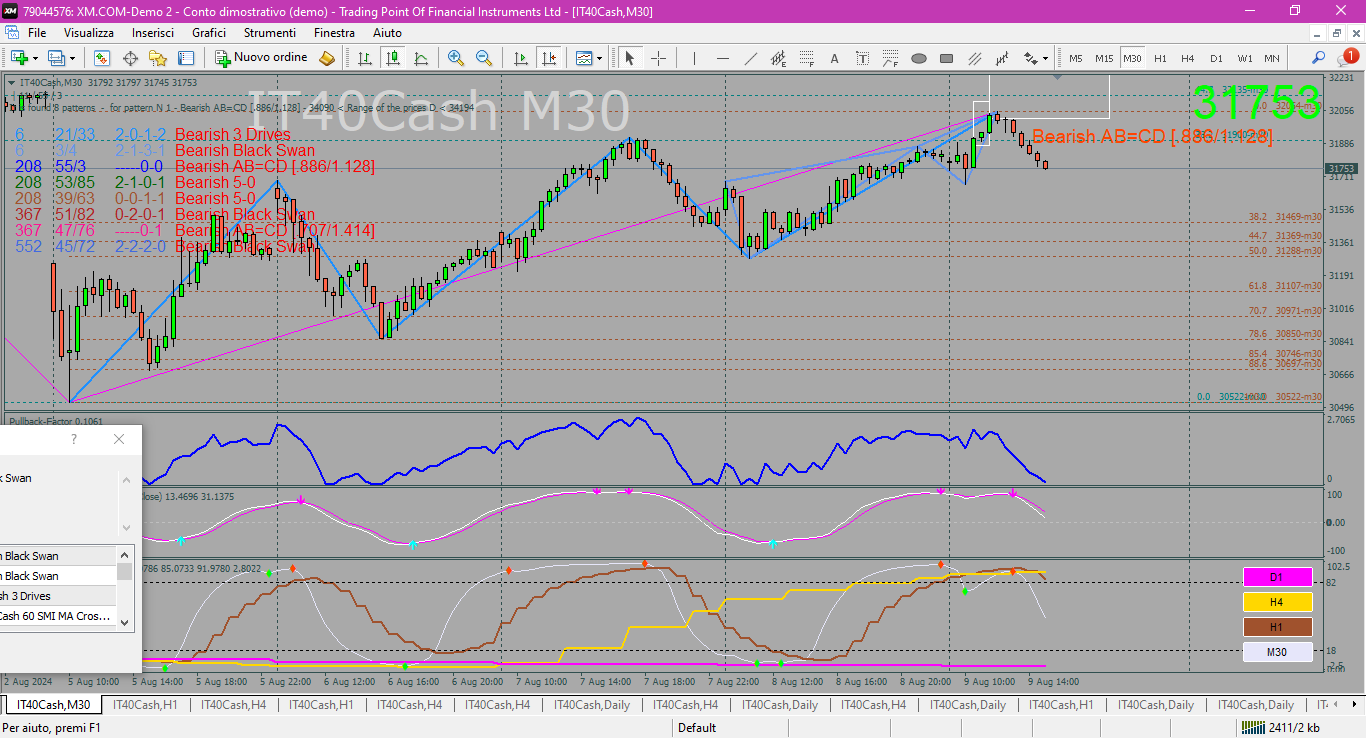Open the Aiuto menu
1366x738 pixels.
[387, 33]
